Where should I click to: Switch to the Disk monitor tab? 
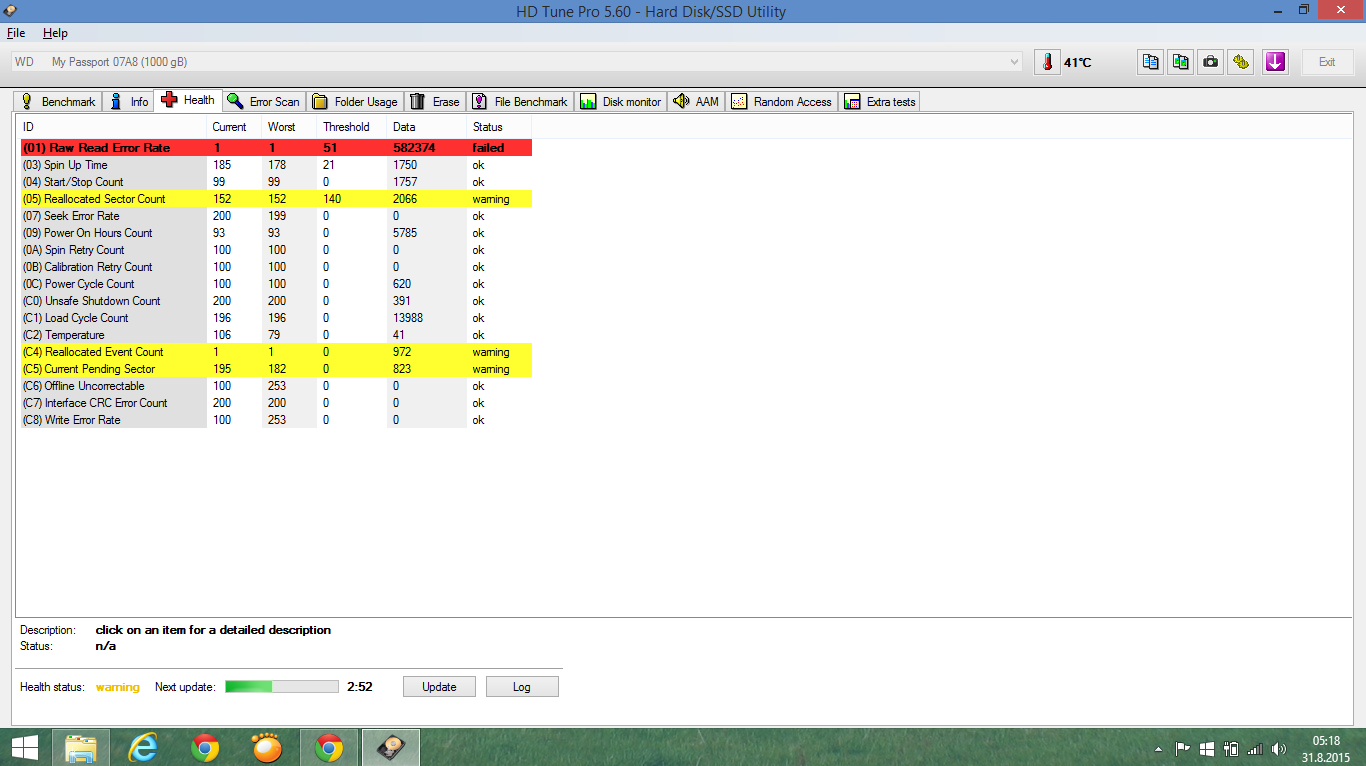coord(620,101)
